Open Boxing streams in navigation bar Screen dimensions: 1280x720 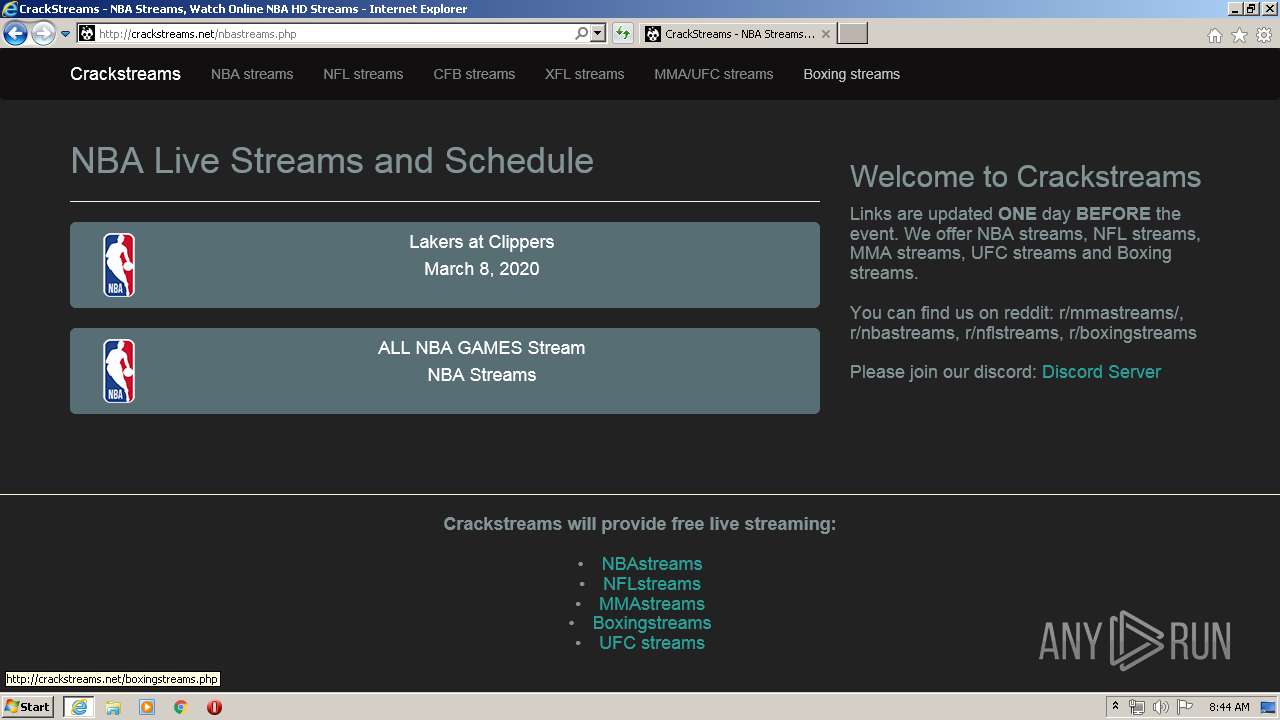coord(852,74)
